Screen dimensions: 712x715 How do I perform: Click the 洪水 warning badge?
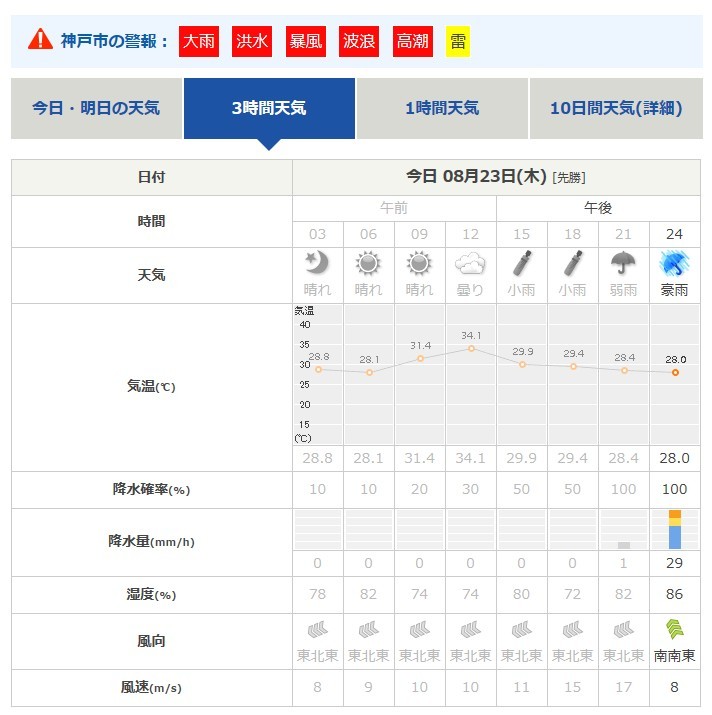point(252,42)
